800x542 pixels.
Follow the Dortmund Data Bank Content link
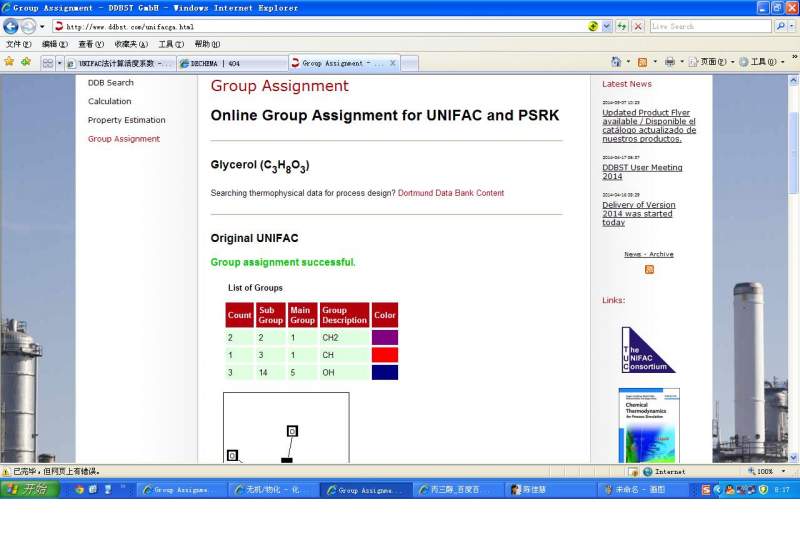(x=451, y=193)
